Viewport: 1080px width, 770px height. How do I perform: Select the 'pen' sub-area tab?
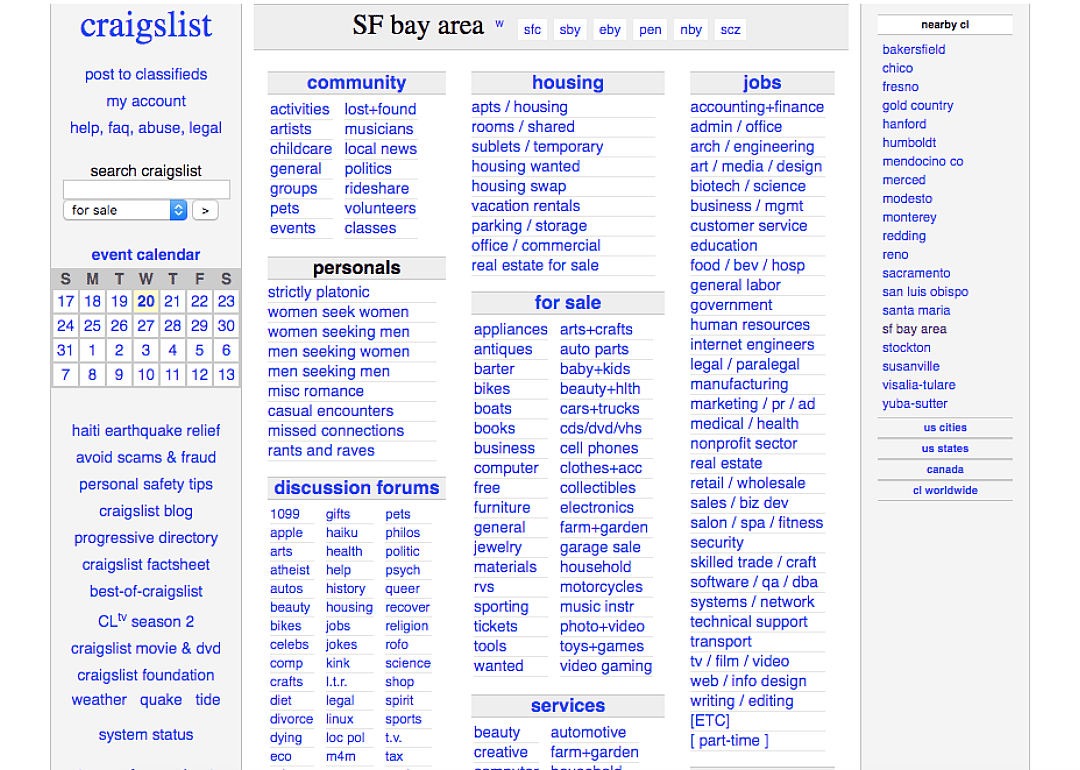(650, 30)
